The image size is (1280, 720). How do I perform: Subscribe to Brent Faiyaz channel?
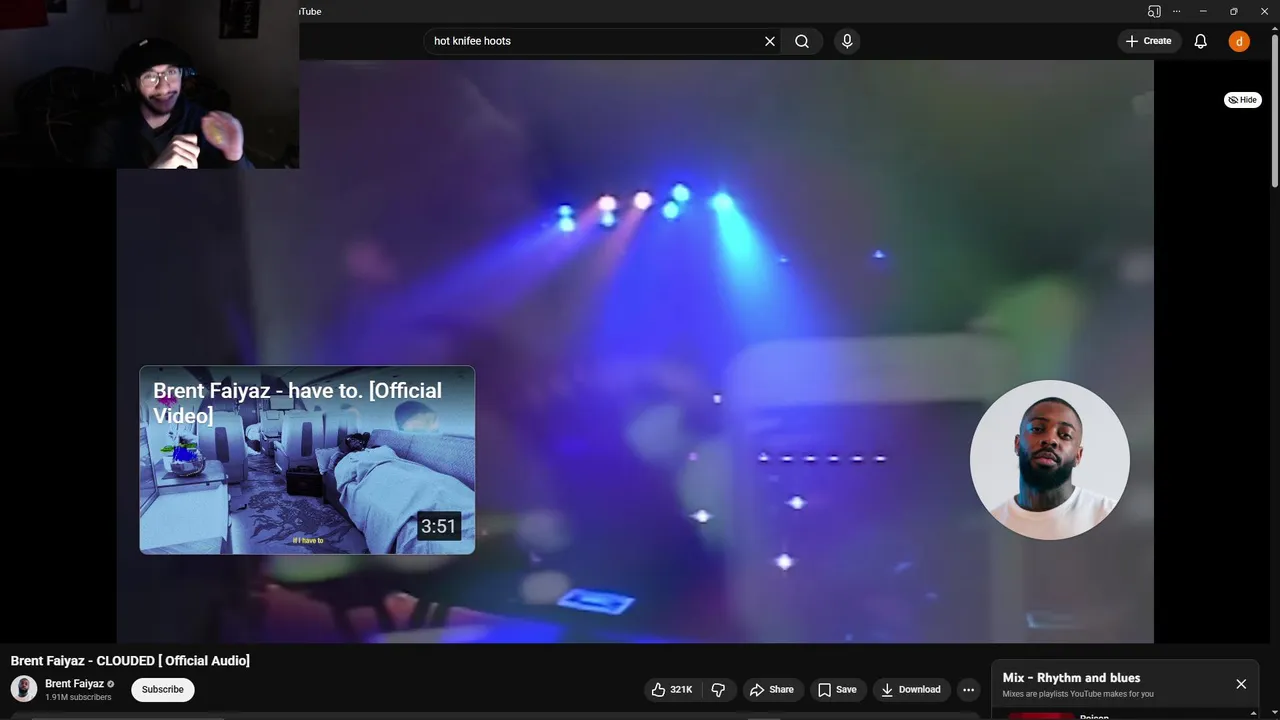pyautogui.click(x=162, y=689)
